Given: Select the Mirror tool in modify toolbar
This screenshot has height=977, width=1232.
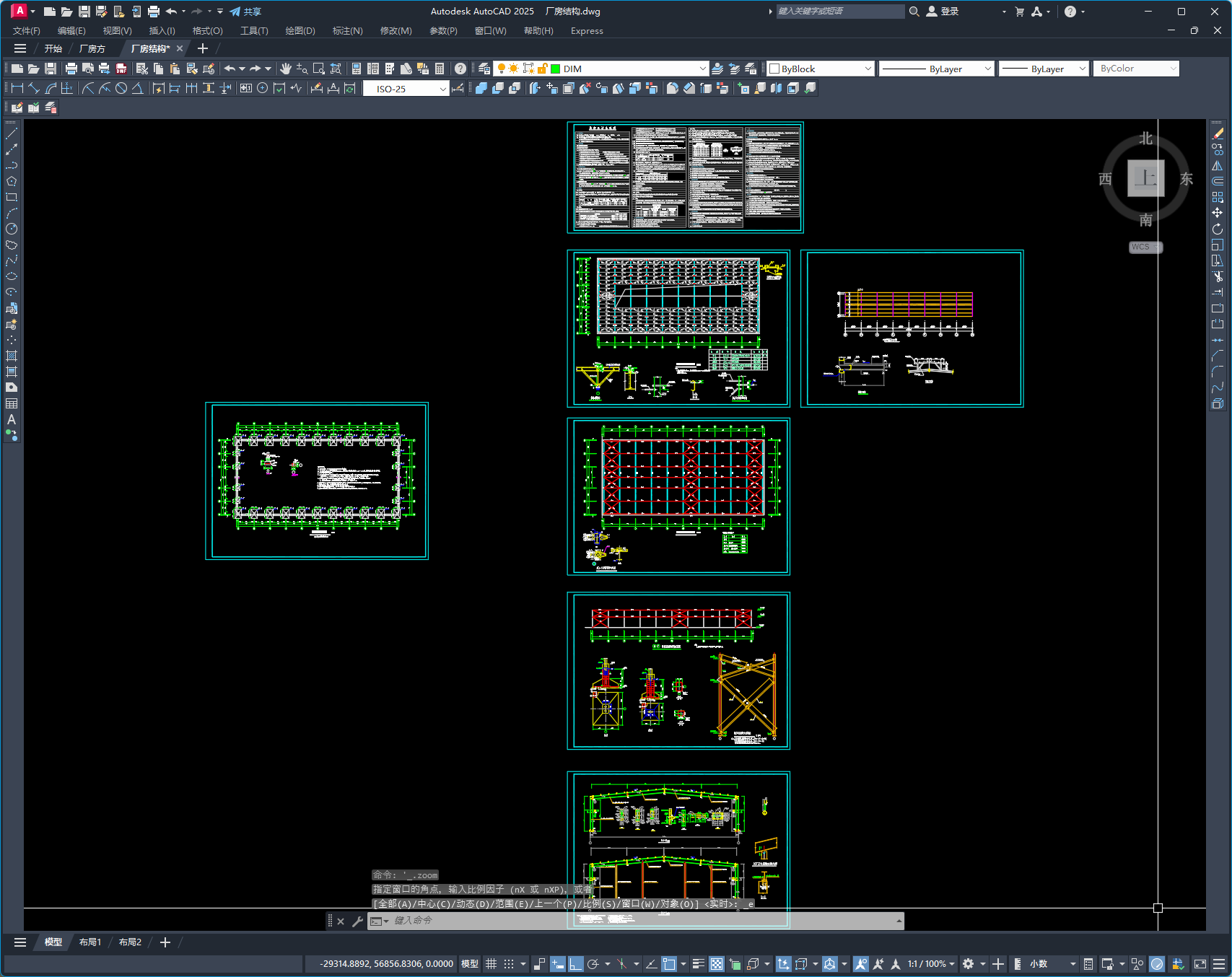Looking at the screenshot, I should click(x=1218, y=165).
